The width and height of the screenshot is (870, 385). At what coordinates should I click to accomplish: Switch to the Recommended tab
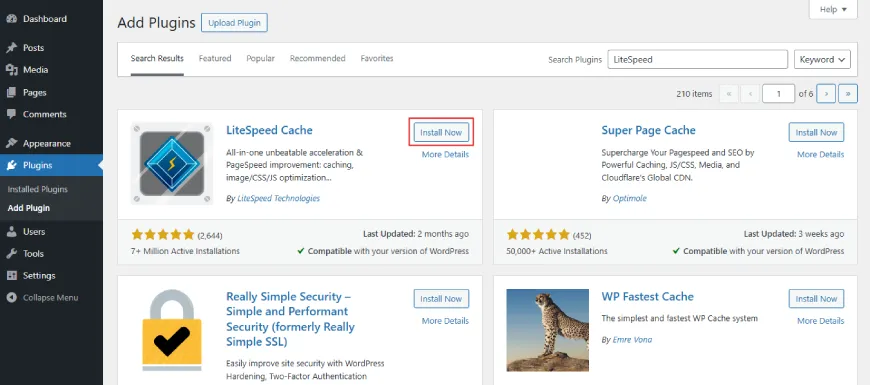tap(317, 58)
